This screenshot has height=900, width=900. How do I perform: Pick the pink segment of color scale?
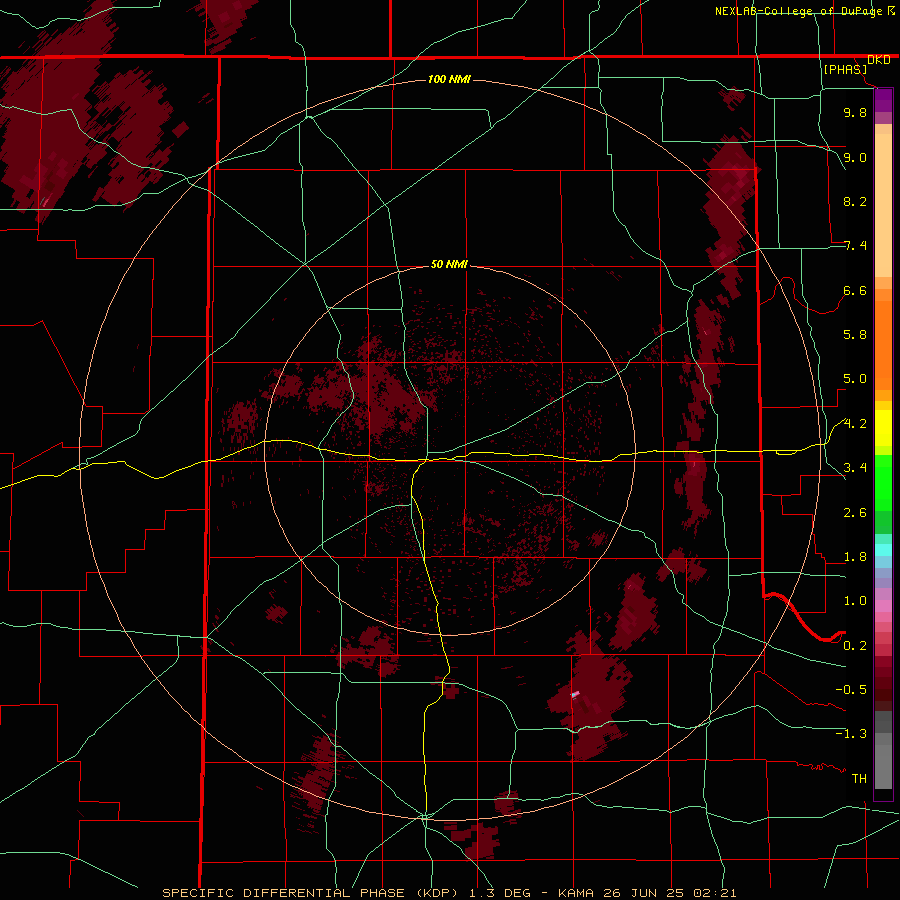(x=883, y=606)
